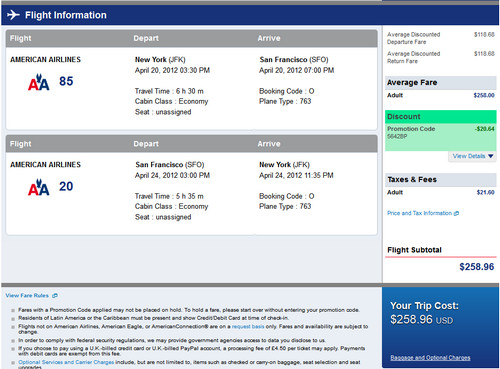The height and width of the screenshot is (369, 500).
Task: Click Travel Time : 5 h 35 m
Action: coord(169,196)
